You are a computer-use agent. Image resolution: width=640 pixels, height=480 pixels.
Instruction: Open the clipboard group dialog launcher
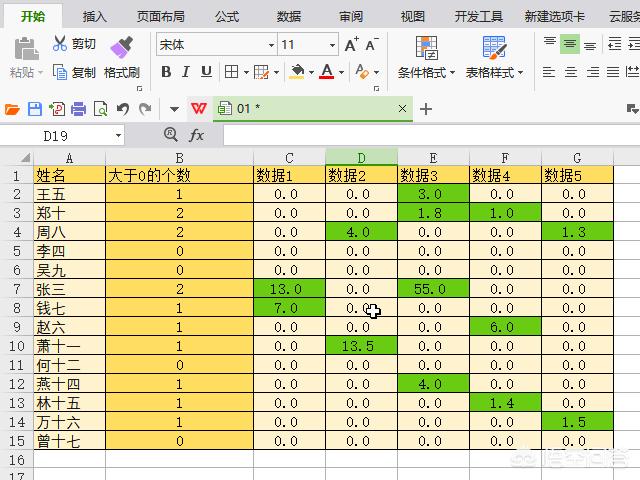pos(139,88)
